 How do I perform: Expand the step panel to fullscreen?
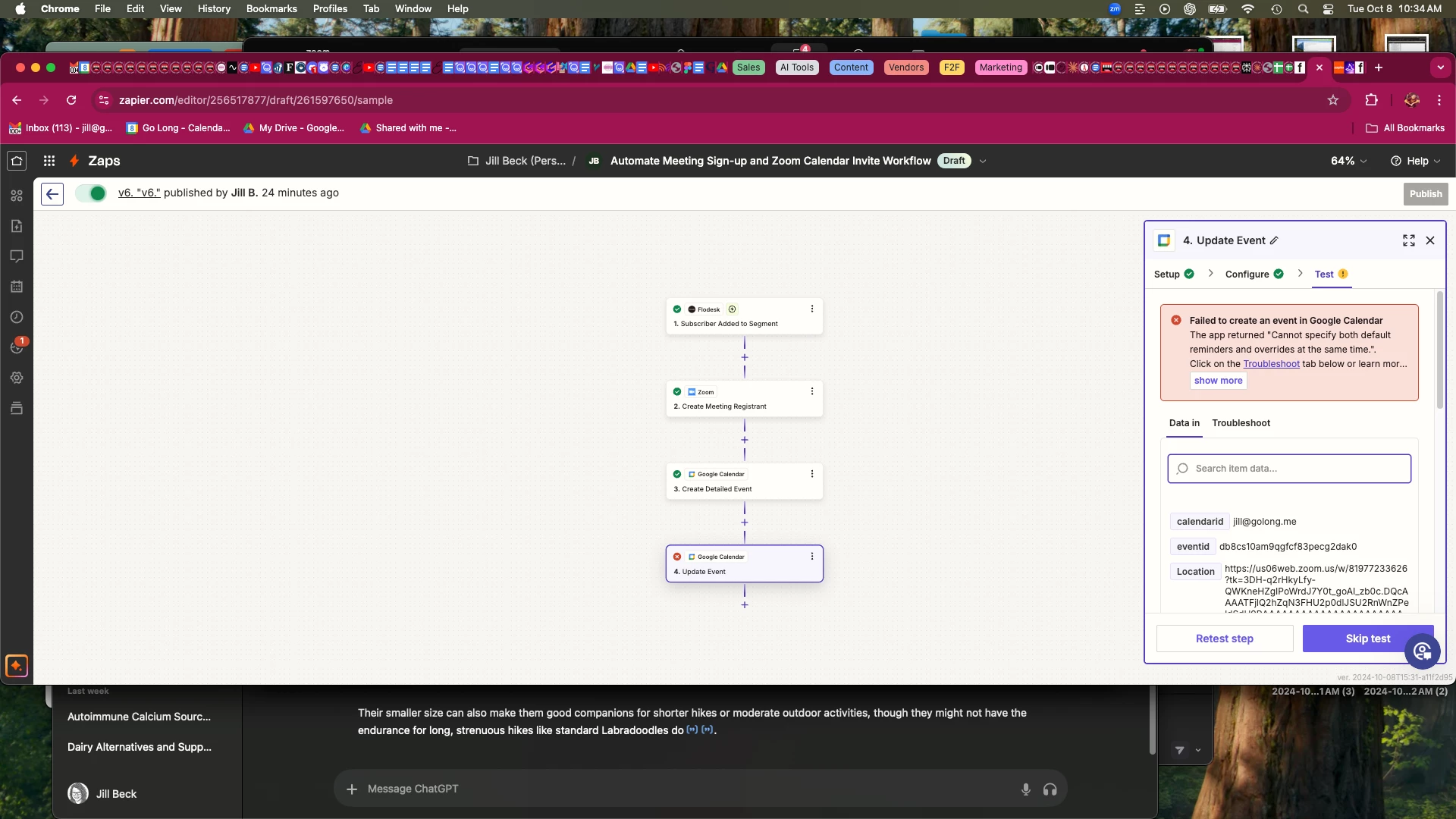tap(1408, 240)
